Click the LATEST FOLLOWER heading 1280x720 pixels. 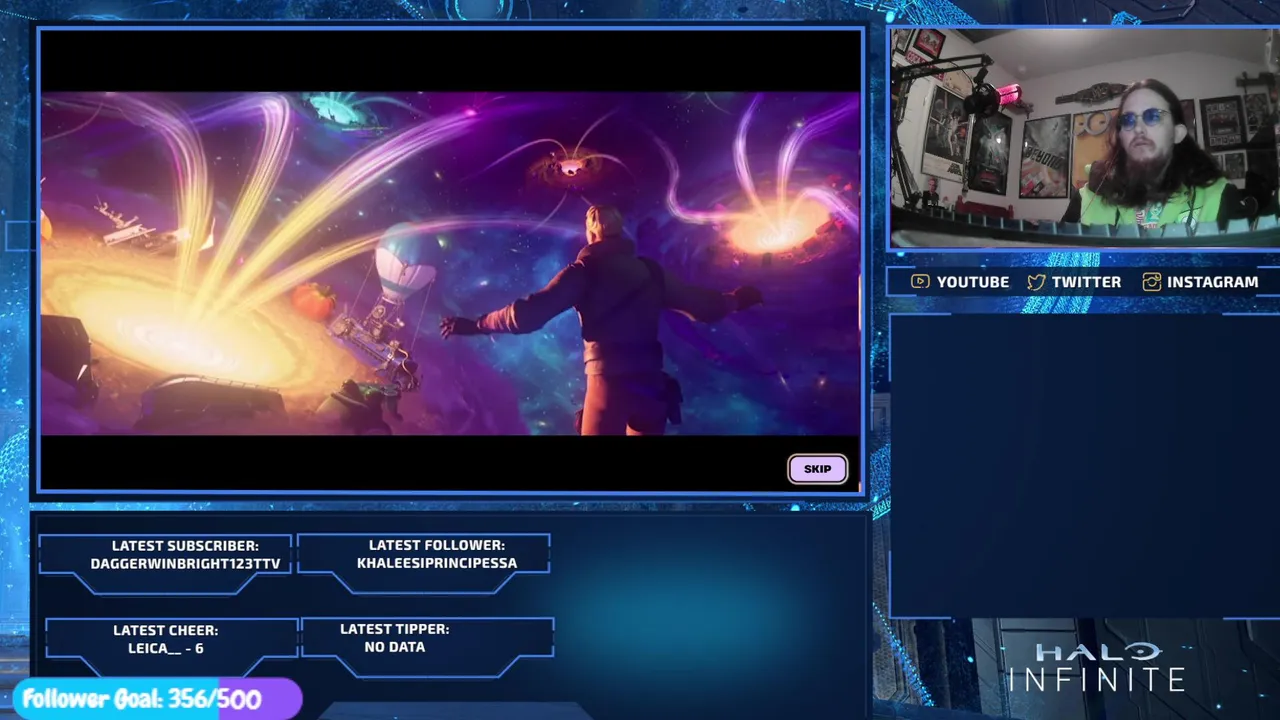[437, 545]
